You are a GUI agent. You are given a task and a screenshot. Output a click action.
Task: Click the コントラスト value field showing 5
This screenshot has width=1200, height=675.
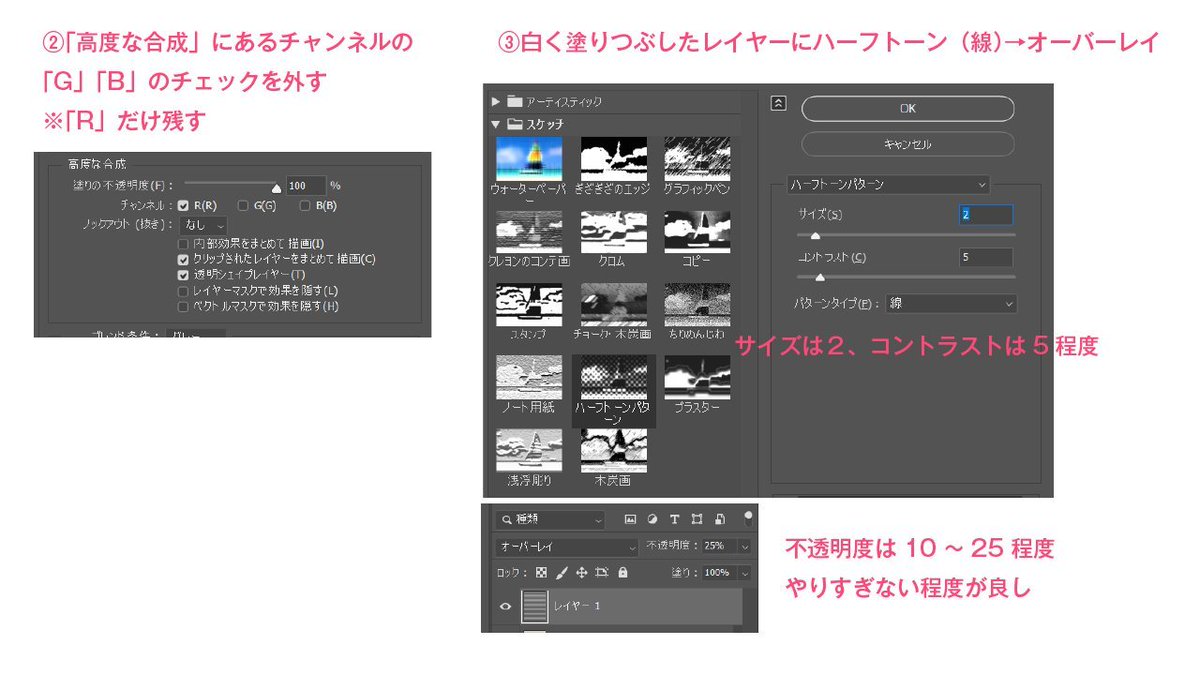986,257
